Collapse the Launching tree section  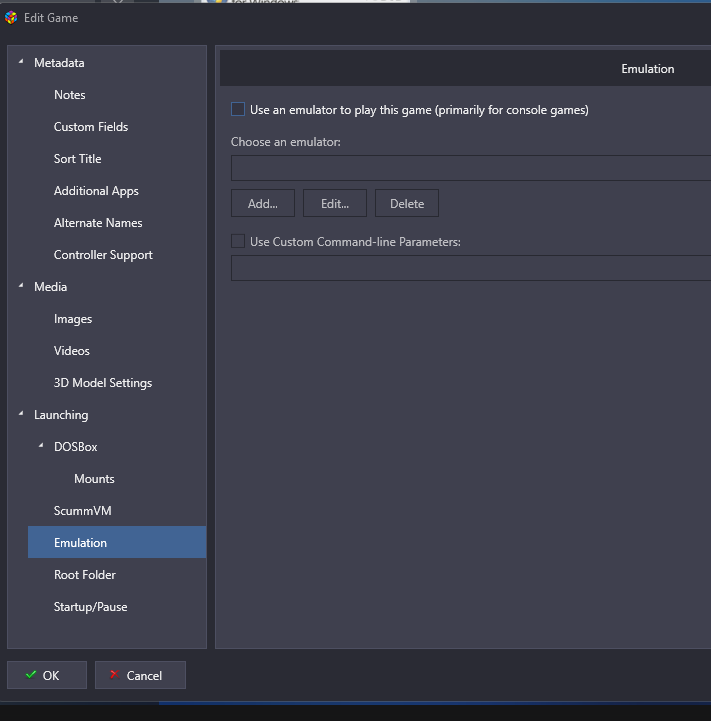pos(21,414)
